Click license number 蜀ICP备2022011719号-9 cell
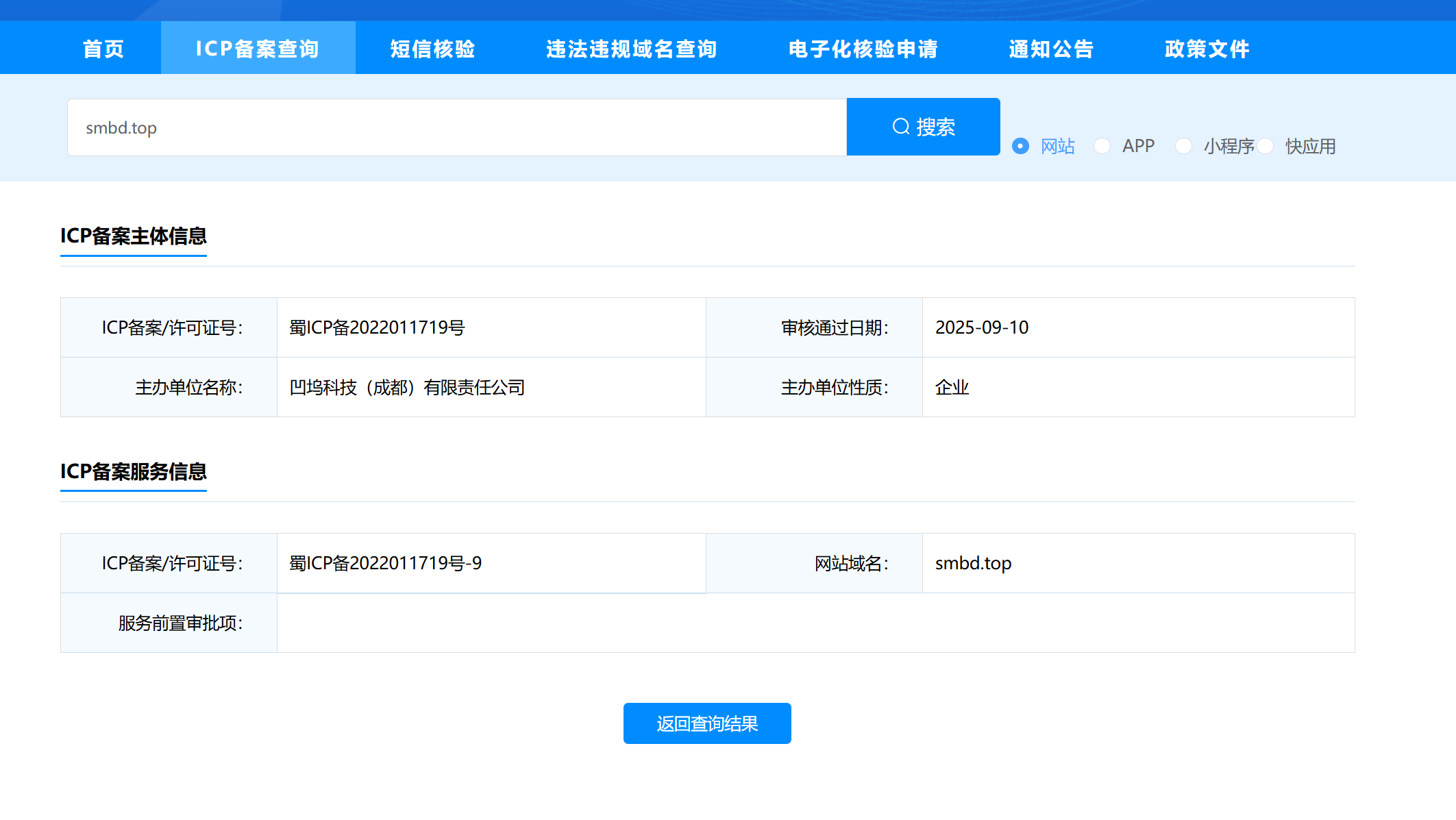This screenshot has width=1456, height=820. tap(386, 563)
